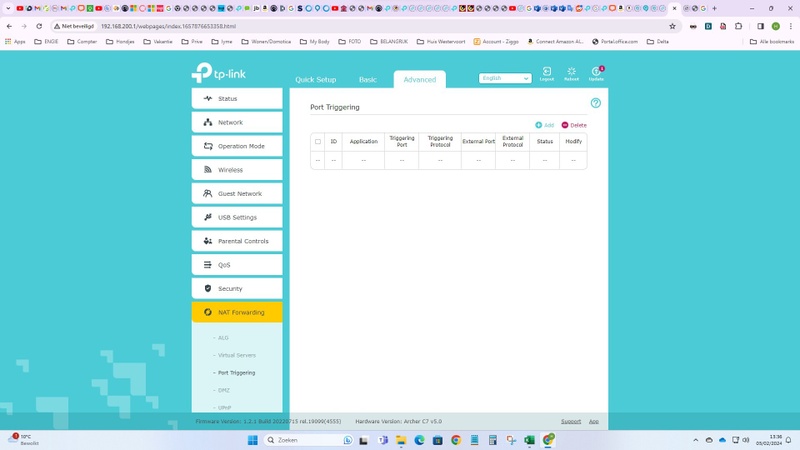Open the Network section in sidebar
The width and height of the screenshot is (800, 450).
[x=237, y=122]
